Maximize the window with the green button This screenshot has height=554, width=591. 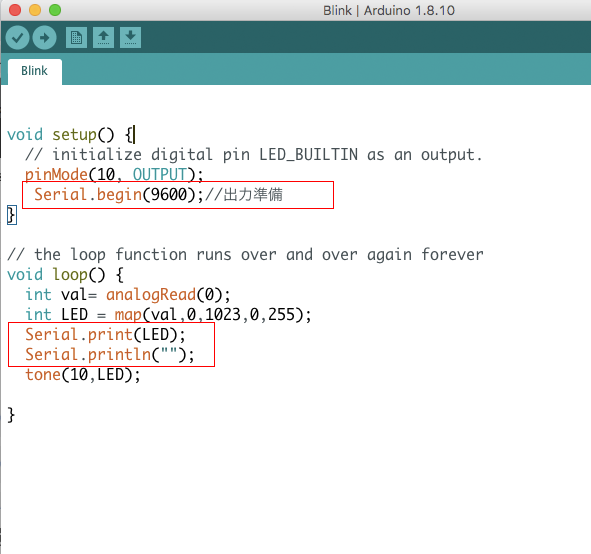(55, 10)
